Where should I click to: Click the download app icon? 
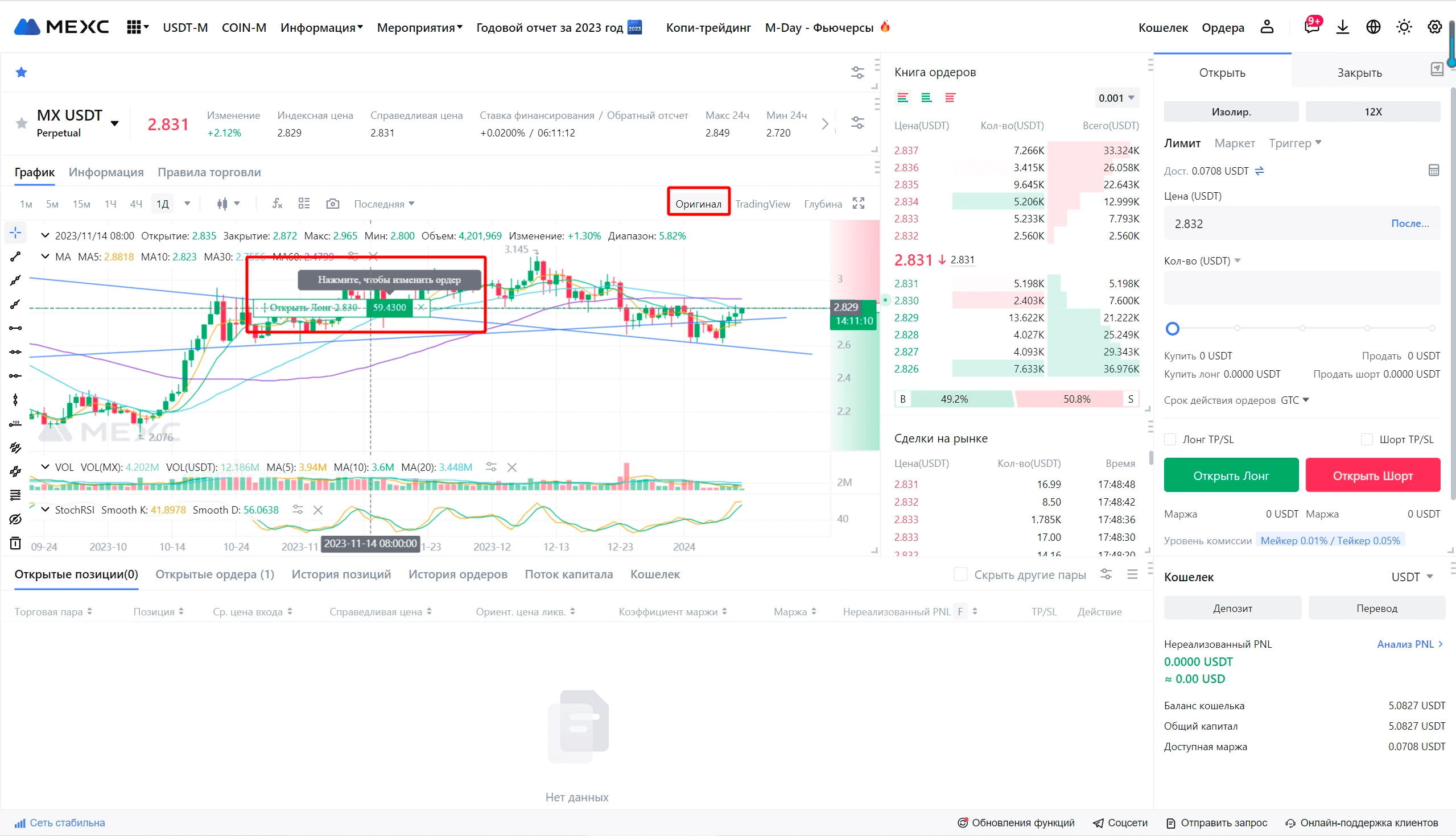coord(1342,27)
